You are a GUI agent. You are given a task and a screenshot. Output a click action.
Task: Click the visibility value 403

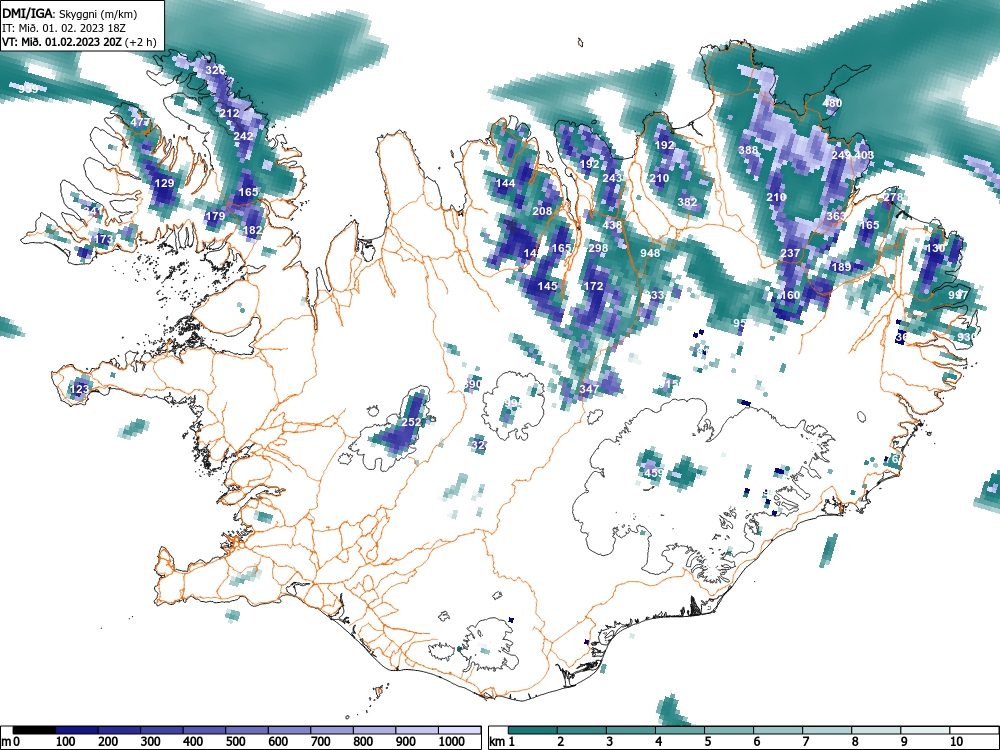pos(865,155)
